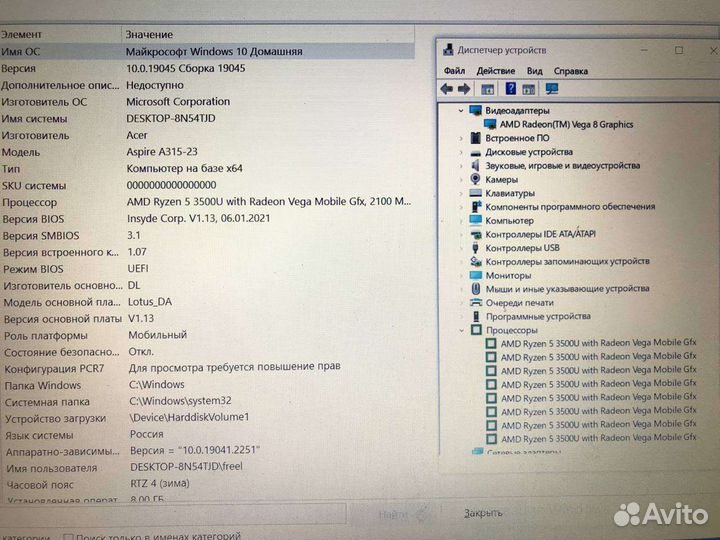720x540 pixels.
Task: Select the Lotus_DA motherboard model row
Action: tap(207, 302)
